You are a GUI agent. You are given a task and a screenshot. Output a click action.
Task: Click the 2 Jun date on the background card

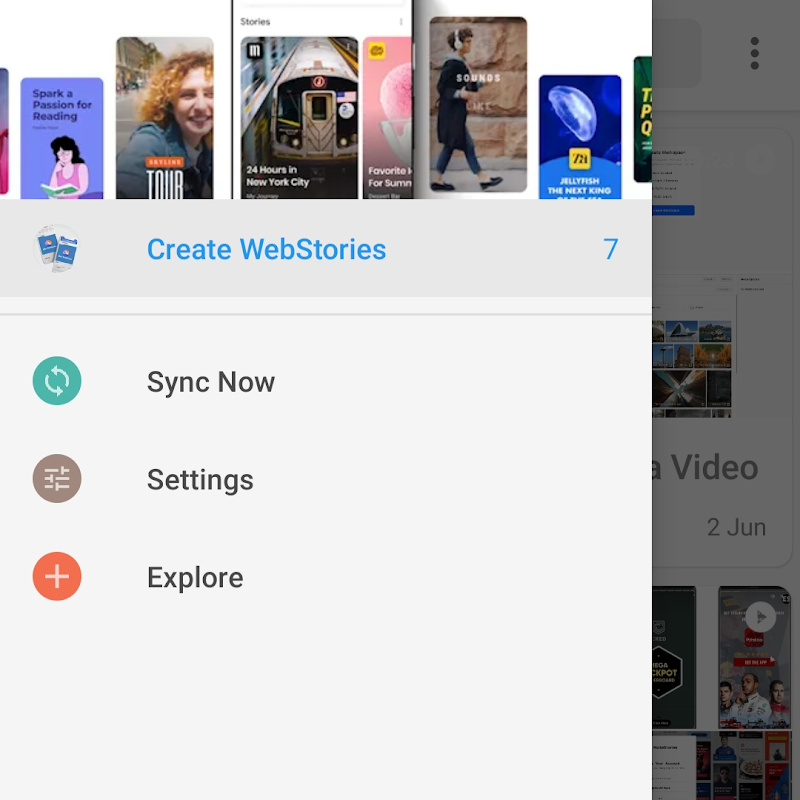coord(736,527)
